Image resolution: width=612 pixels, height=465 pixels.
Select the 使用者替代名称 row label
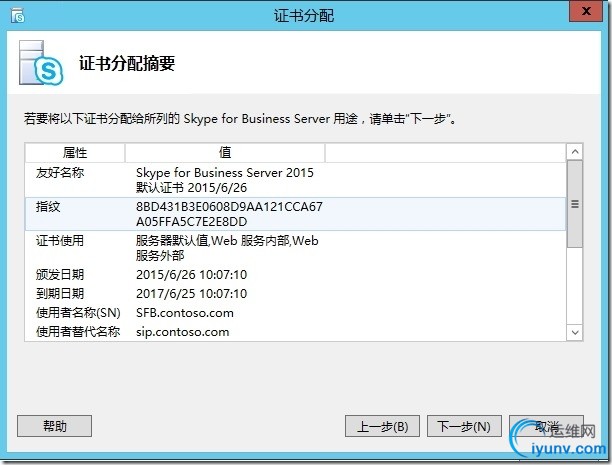(78, 331)
